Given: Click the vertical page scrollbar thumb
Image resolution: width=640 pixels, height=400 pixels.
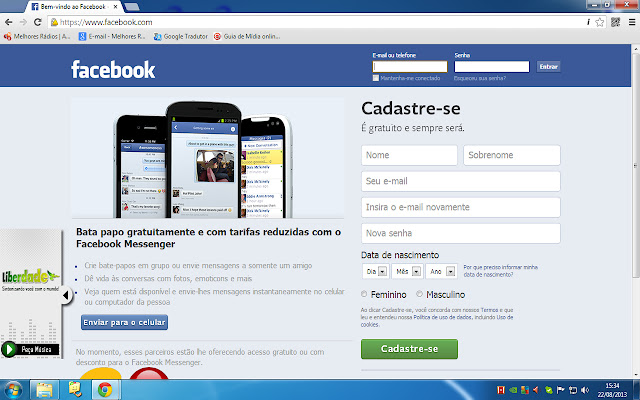Looking at the screenshot, I should (636, 165).
